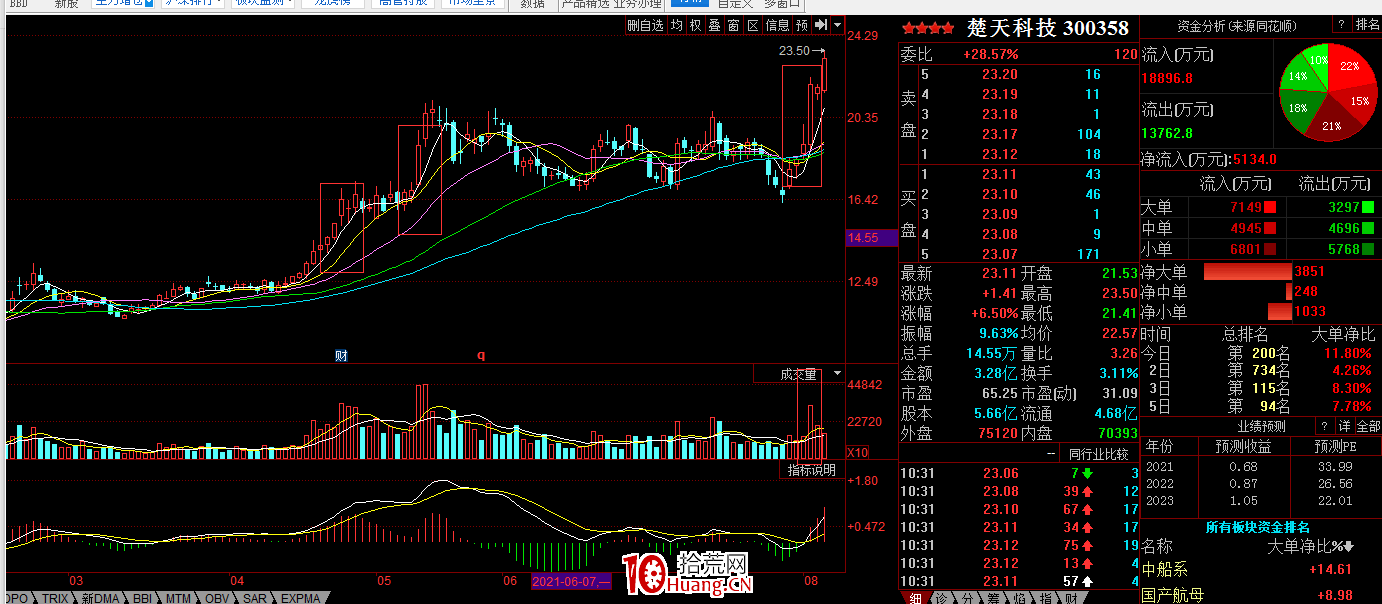Toggle 大单净比% sort arrow
1382x604 pixels.
(x=1348, y=547)
